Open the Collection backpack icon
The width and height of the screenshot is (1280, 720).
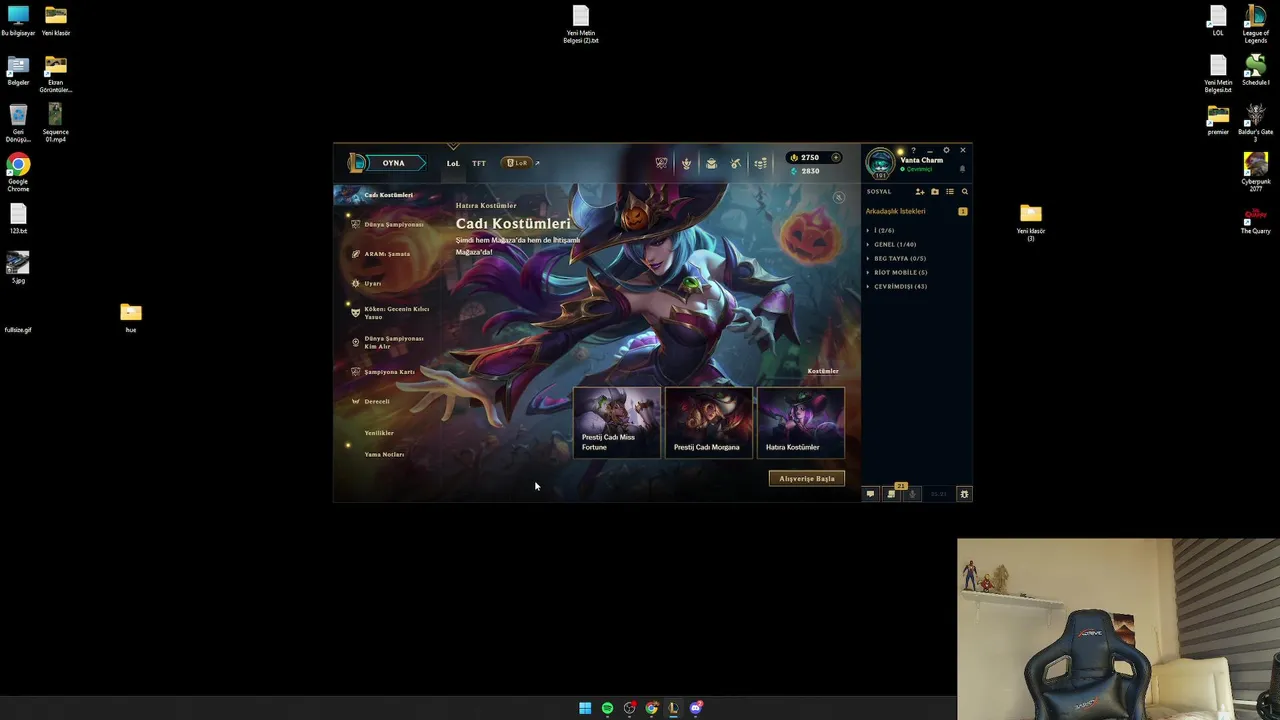711,163
